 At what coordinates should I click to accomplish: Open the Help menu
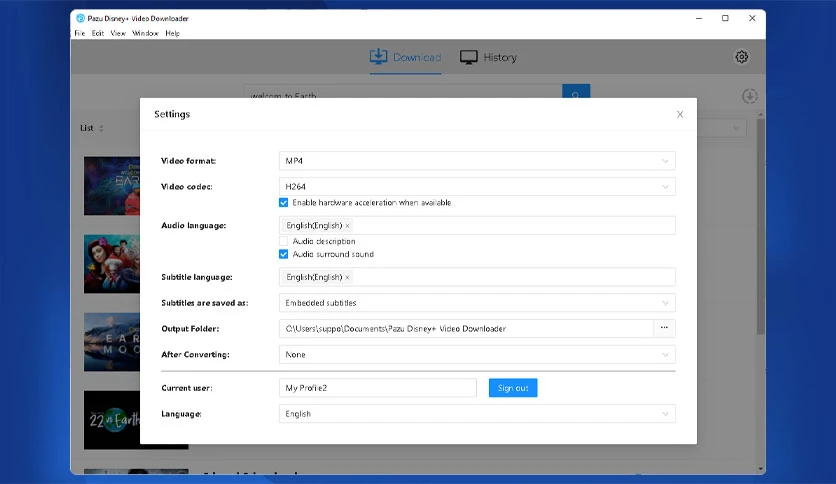pyautogui.click(x=172, y=33)
